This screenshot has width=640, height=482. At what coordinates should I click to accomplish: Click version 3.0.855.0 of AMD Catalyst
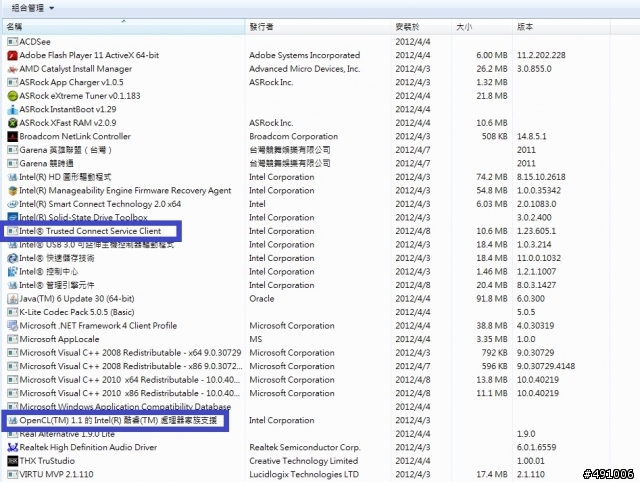tap(534, 69)
